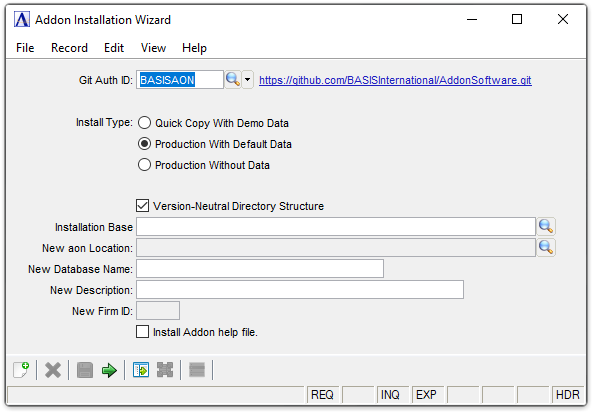This screenshot has height=415, width=596.
Task: Open the AddonSoftware GitHub link
Action: [x=395, y=80]
